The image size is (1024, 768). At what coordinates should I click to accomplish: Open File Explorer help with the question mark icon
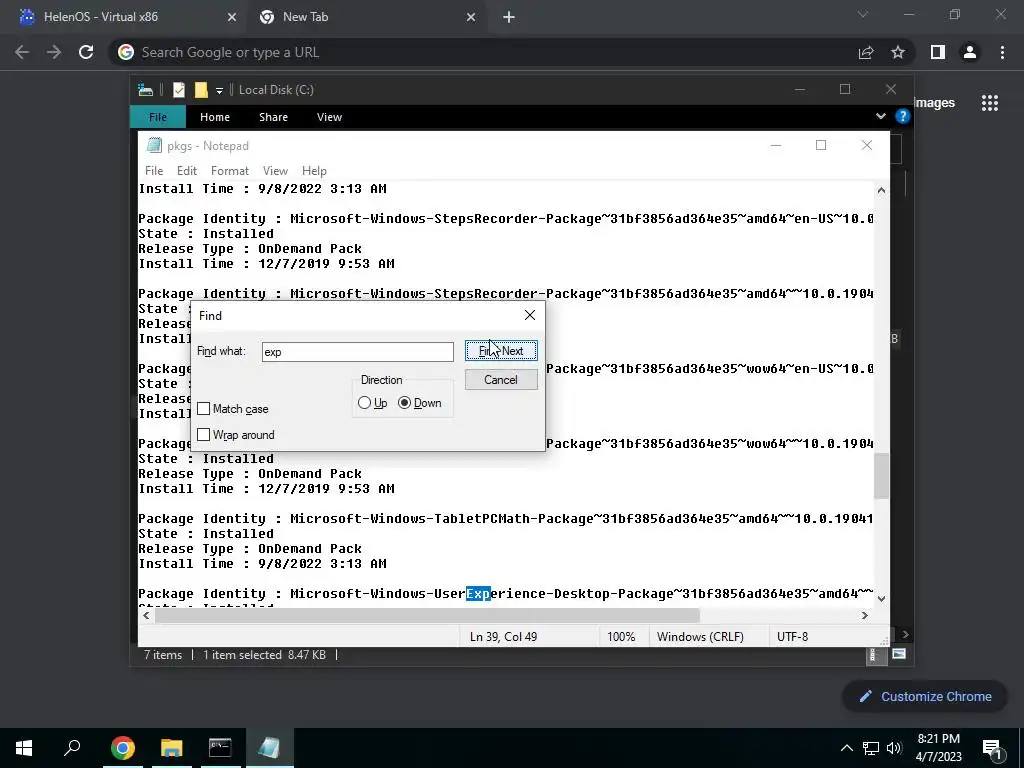point(903,116)
